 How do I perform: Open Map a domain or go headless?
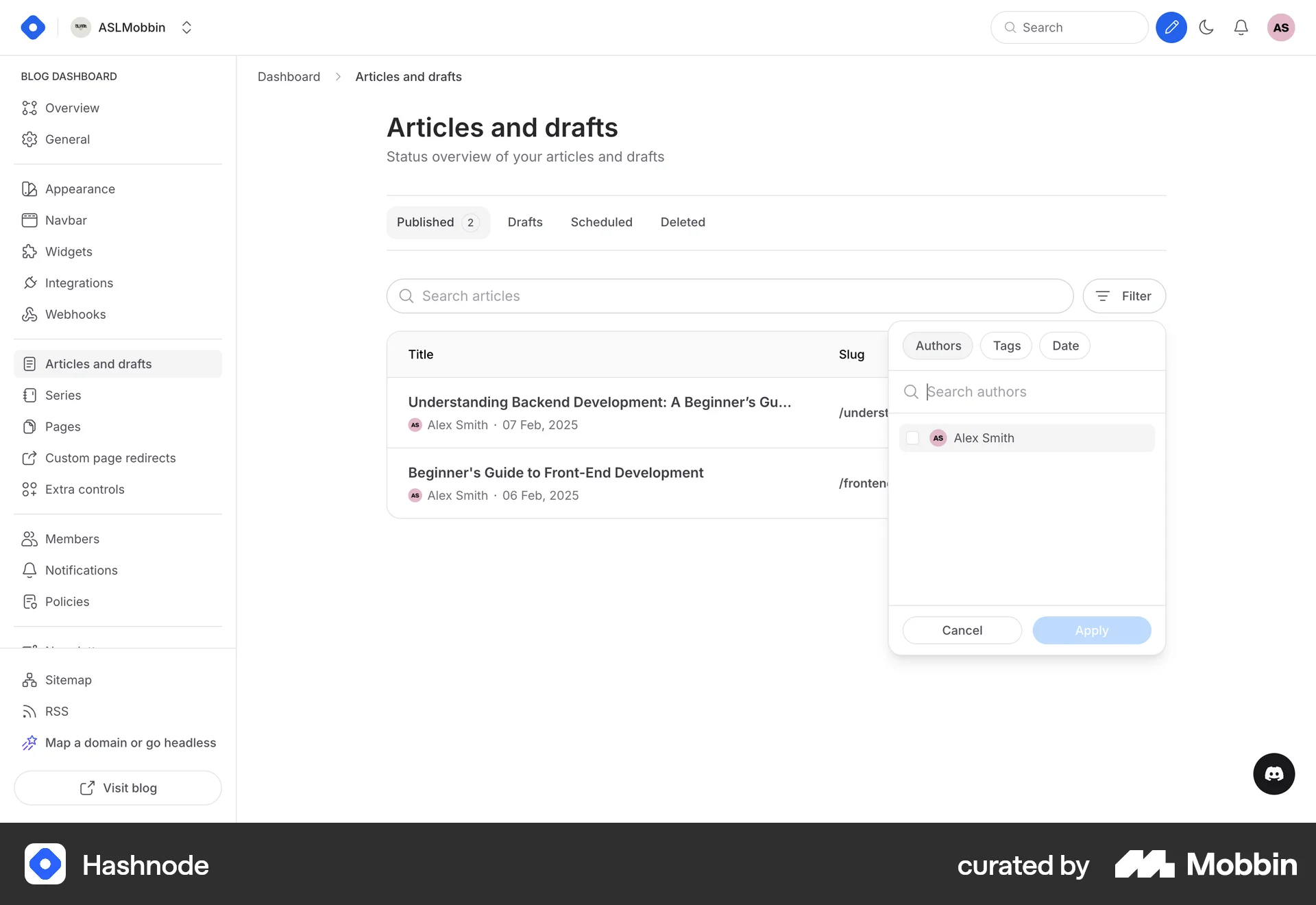(x=118, y=743)
